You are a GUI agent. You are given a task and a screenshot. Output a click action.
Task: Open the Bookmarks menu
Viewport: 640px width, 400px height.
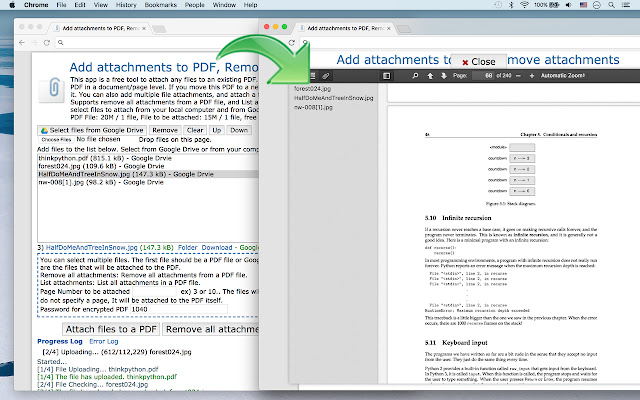click(161, 5)
